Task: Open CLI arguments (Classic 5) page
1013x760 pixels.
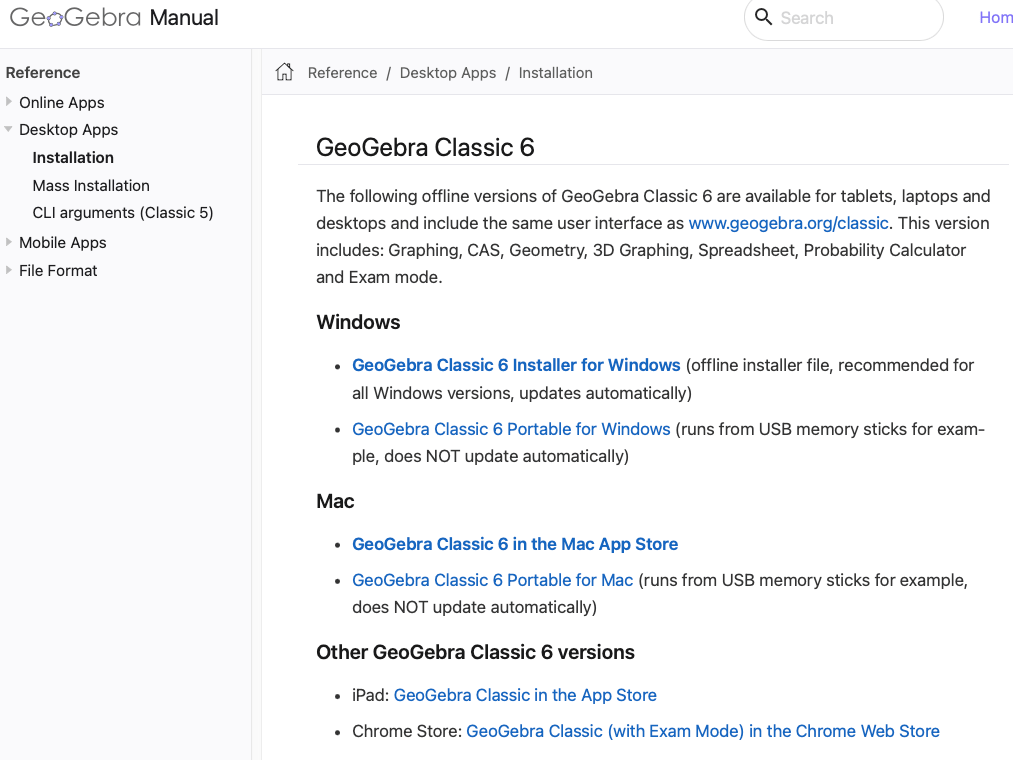Action: point(123,213)
